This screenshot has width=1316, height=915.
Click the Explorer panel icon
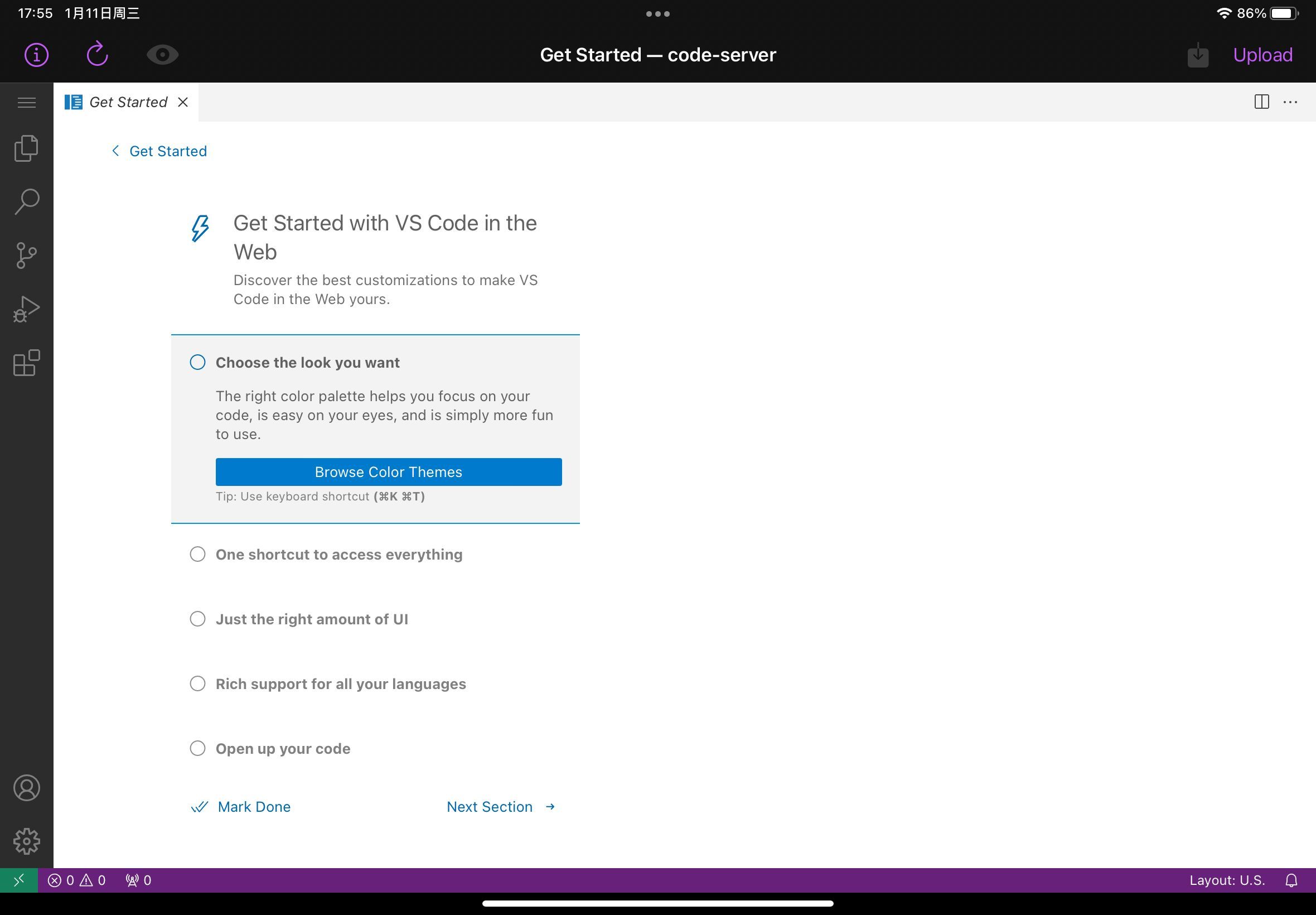point(27,148)
